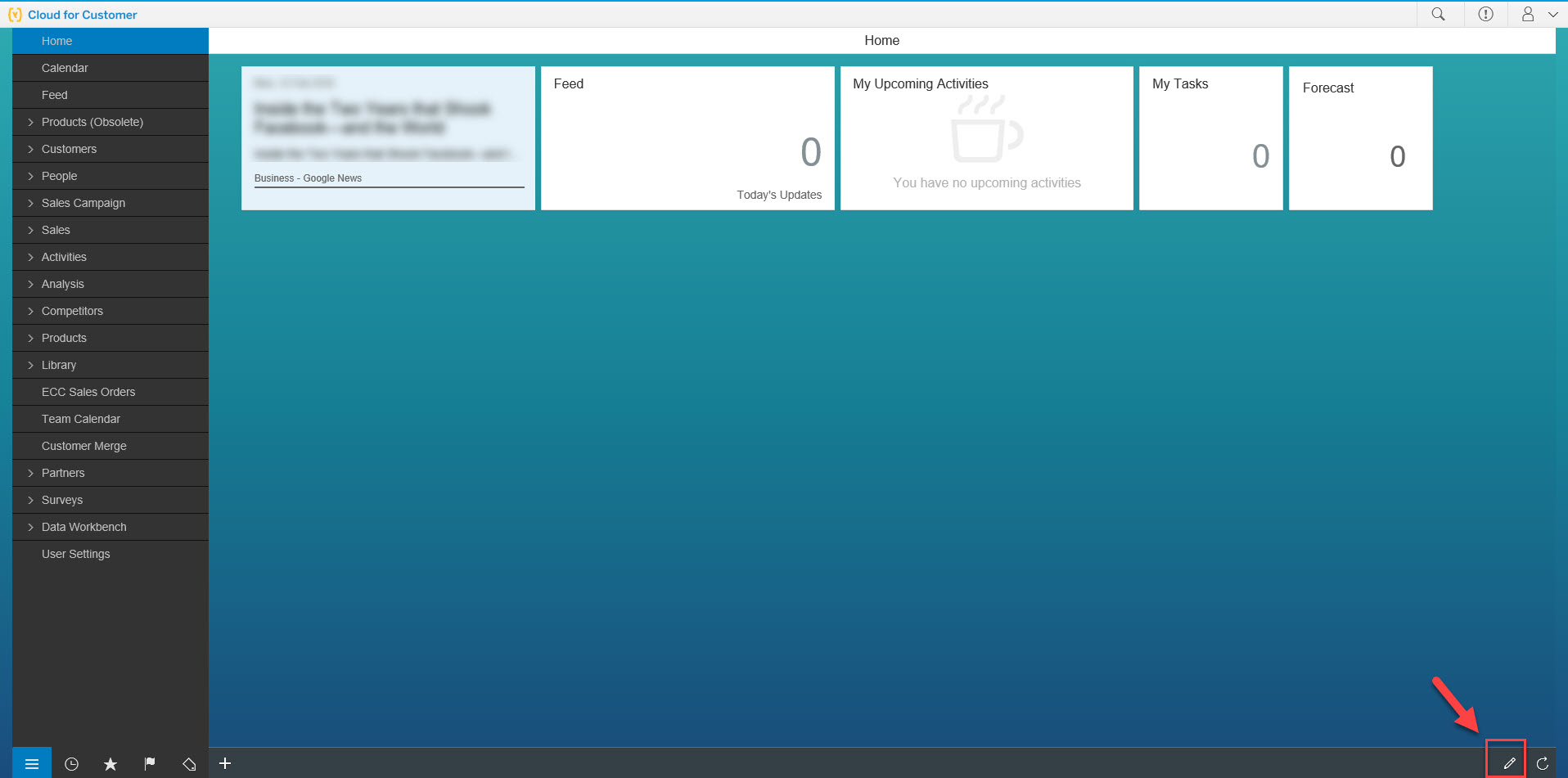Expand the Sales Campaign chevron

point(31,203)
